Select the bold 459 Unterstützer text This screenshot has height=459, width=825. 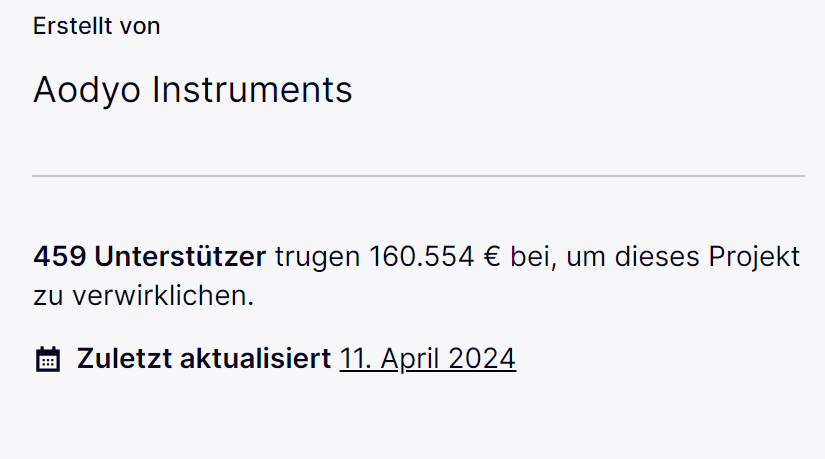[x=149, y=257]
